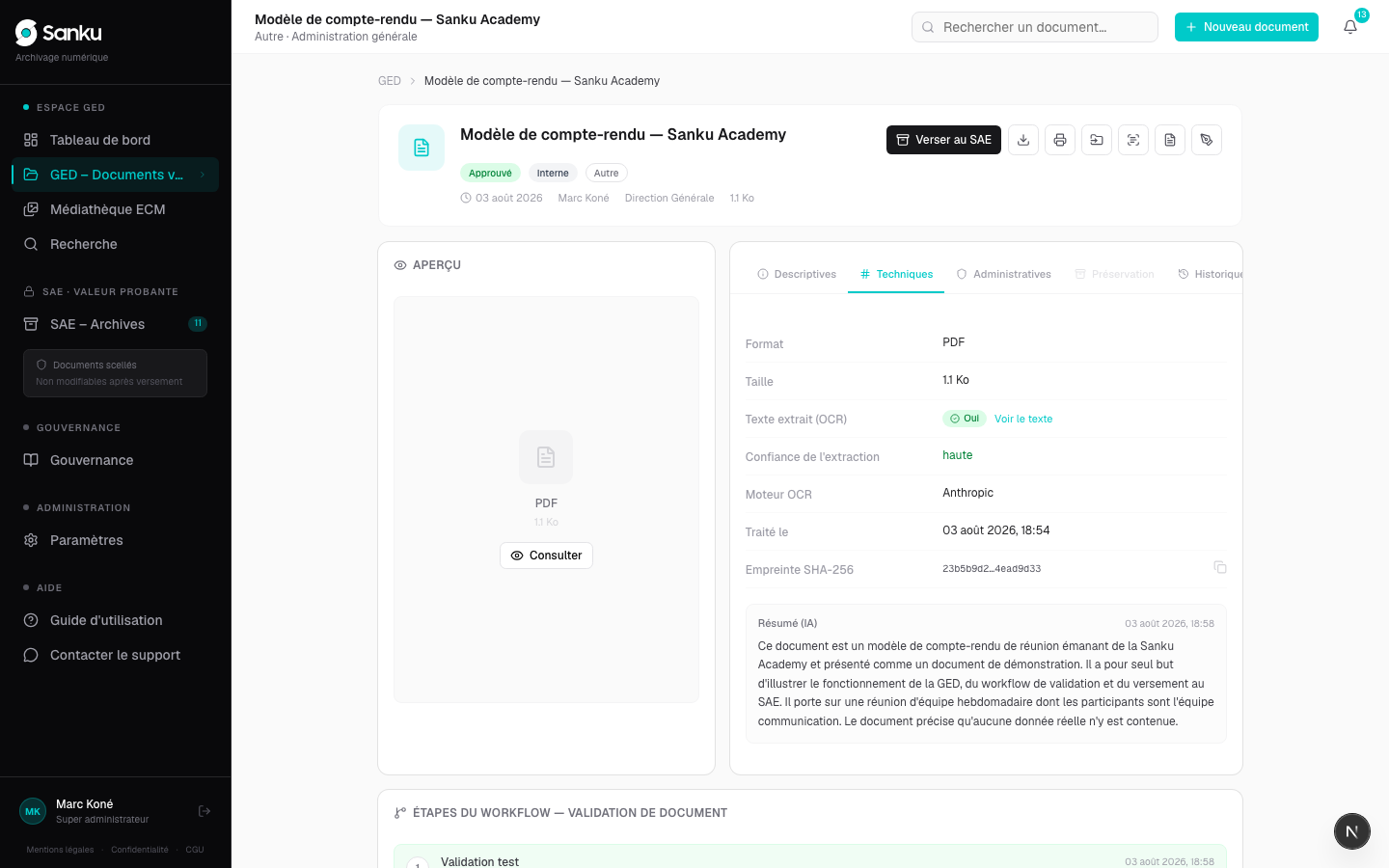Click the document text page icon
Image resolution: width=1389 pixels, height=868 pixels.
point(1170,140)
